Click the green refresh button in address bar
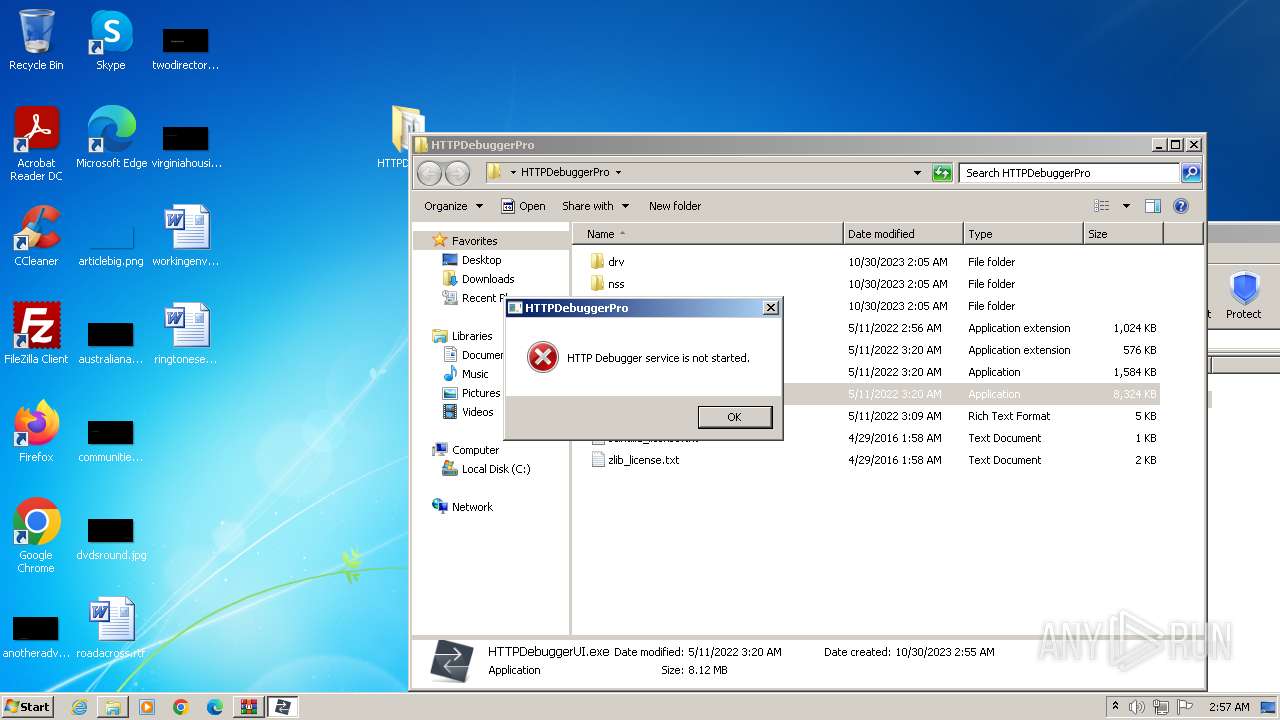Image resolution: width=1280 pixels, height=720 pixels. pos(942,173)
